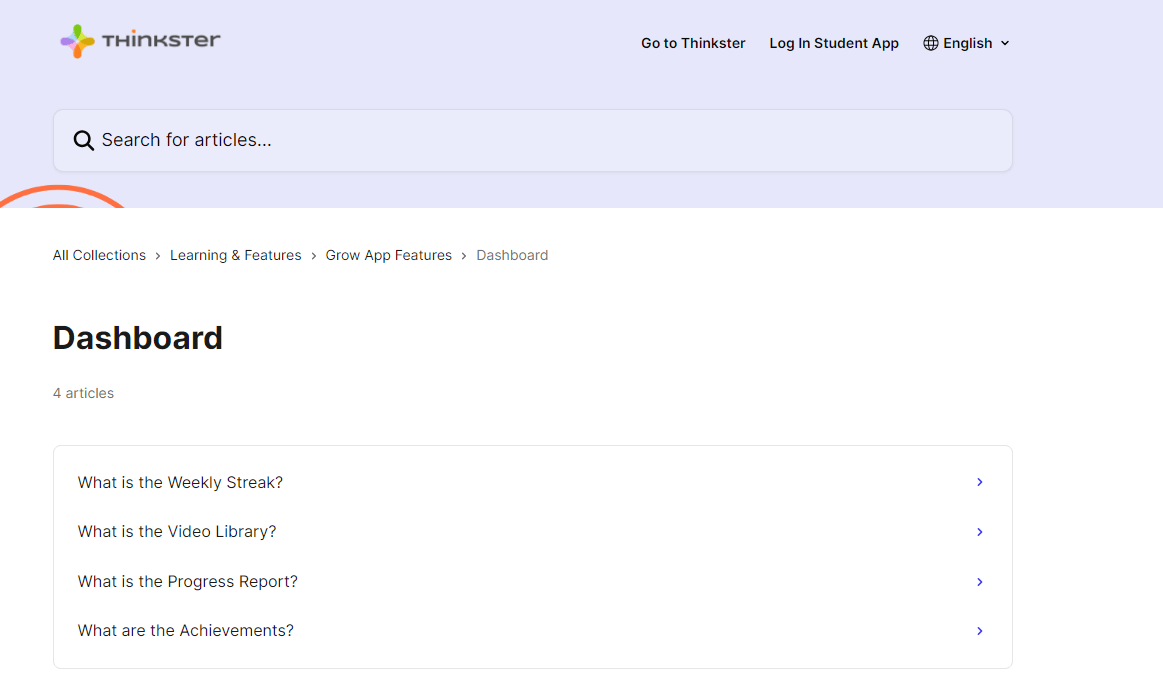Open the Grow App Features breadcrumb
Image resolution: width=1163 pixels, height=699 pixels.
pyautogui.click(x=388, y=255)
